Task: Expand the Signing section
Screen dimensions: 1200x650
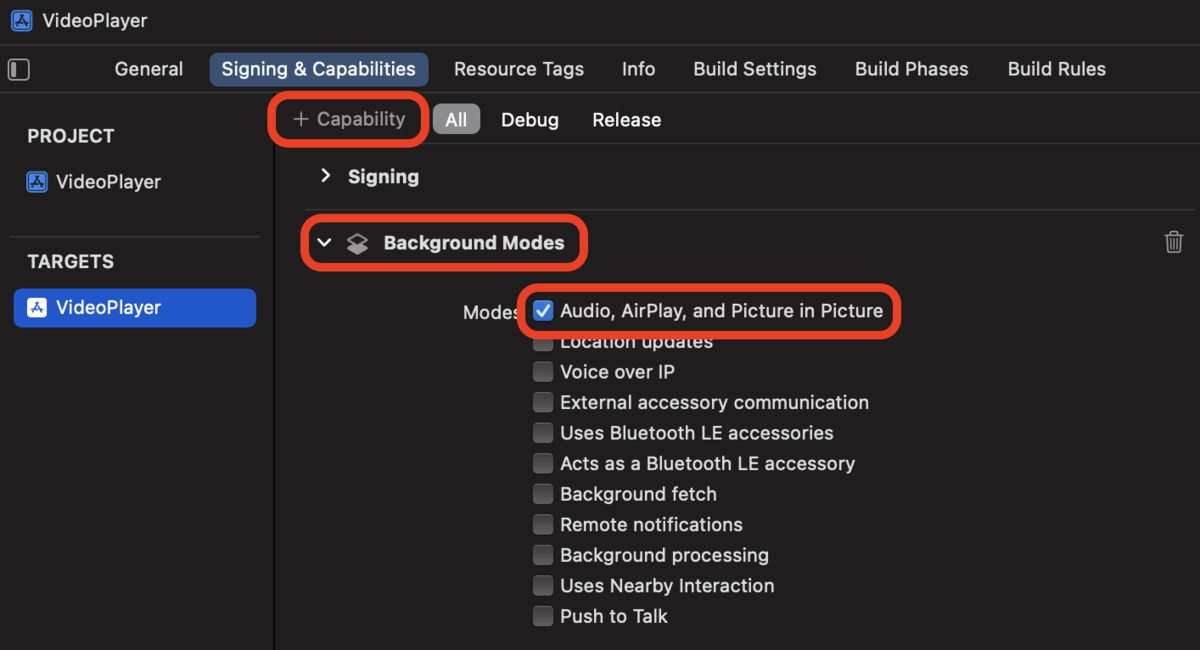Action: tap(325, 176)
